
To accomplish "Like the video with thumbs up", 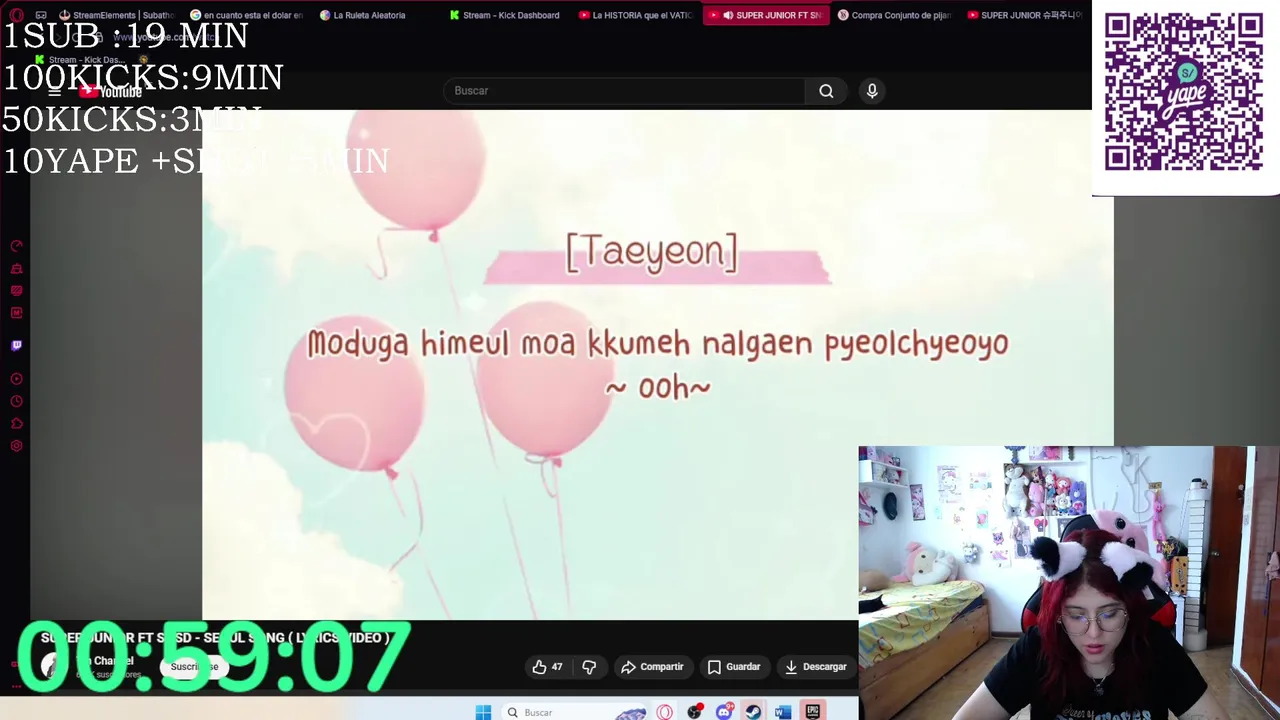I will pos(547,667).
